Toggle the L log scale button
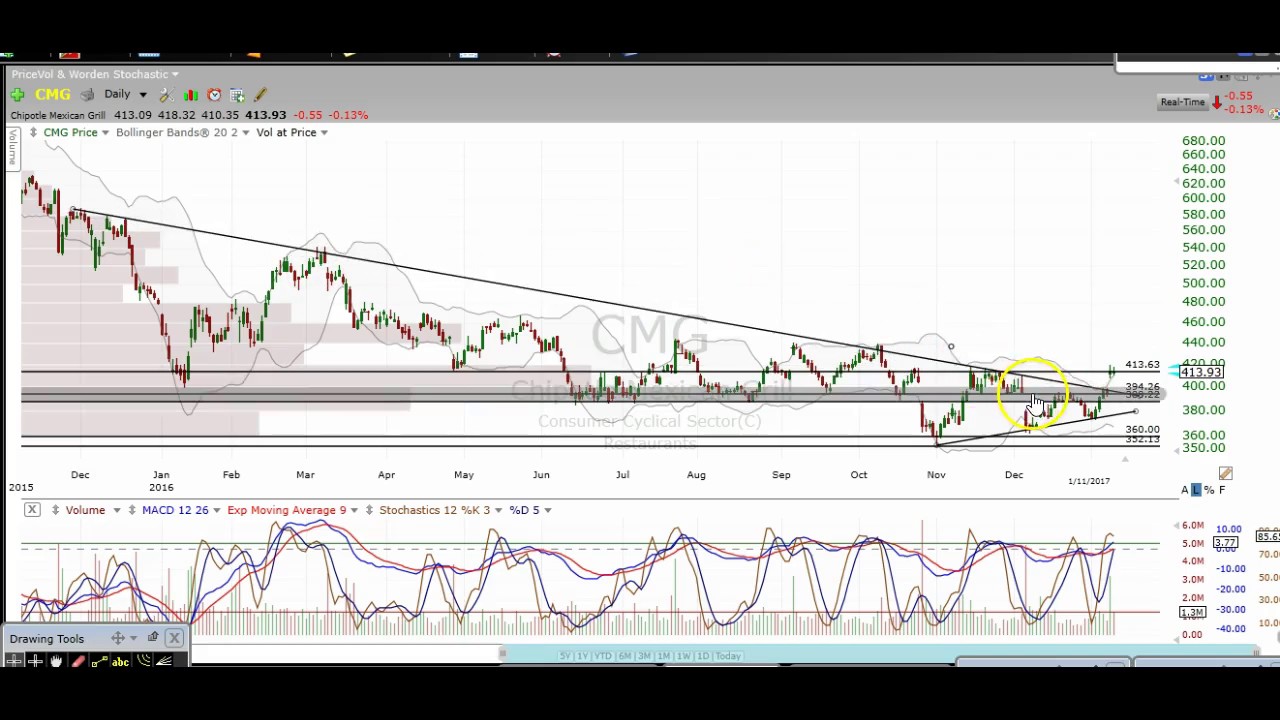This screenshot has width=1280, height=720. tap(1196, 490)
